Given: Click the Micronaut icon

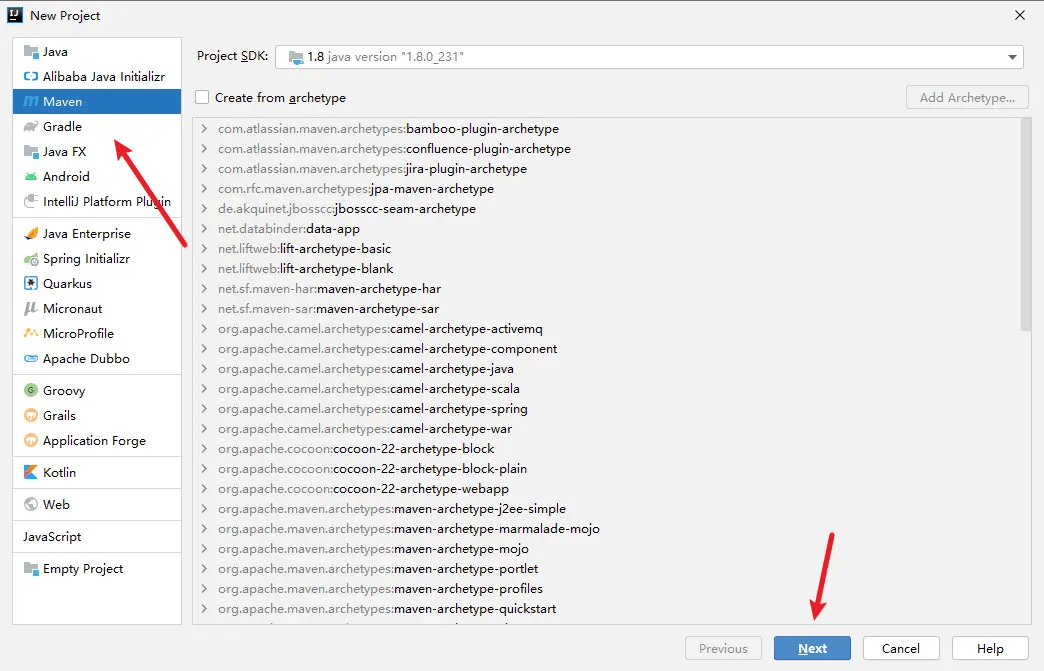Looking at the screenshot, I should click(x=31, y=309).
